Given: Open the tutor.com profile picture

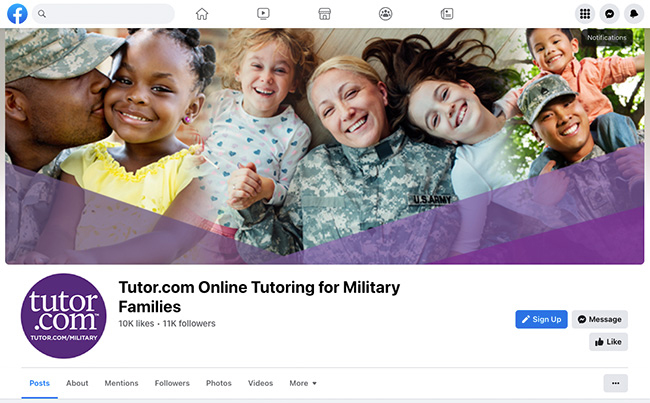Looking at the screenshot, I should 63,316.
